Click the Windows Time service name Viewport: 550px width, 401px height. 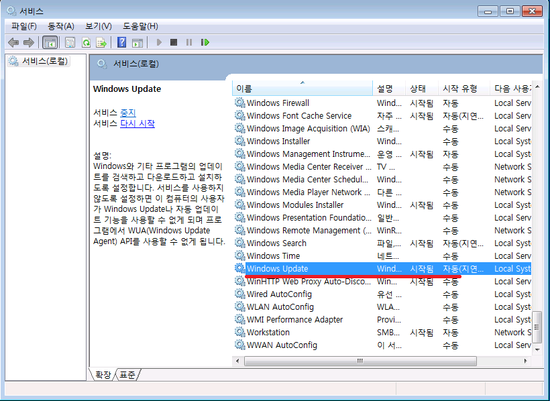[x=273, y=256]
